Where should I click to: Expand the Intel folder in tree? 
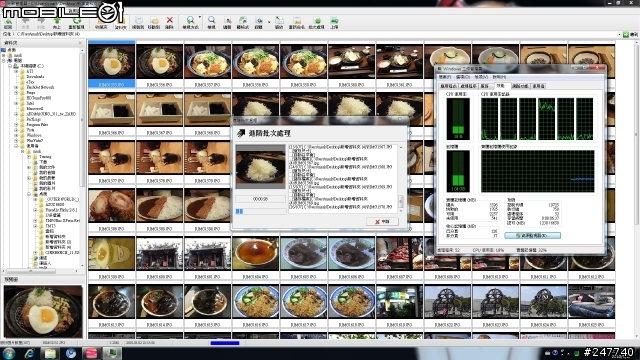tap(16, 103)
